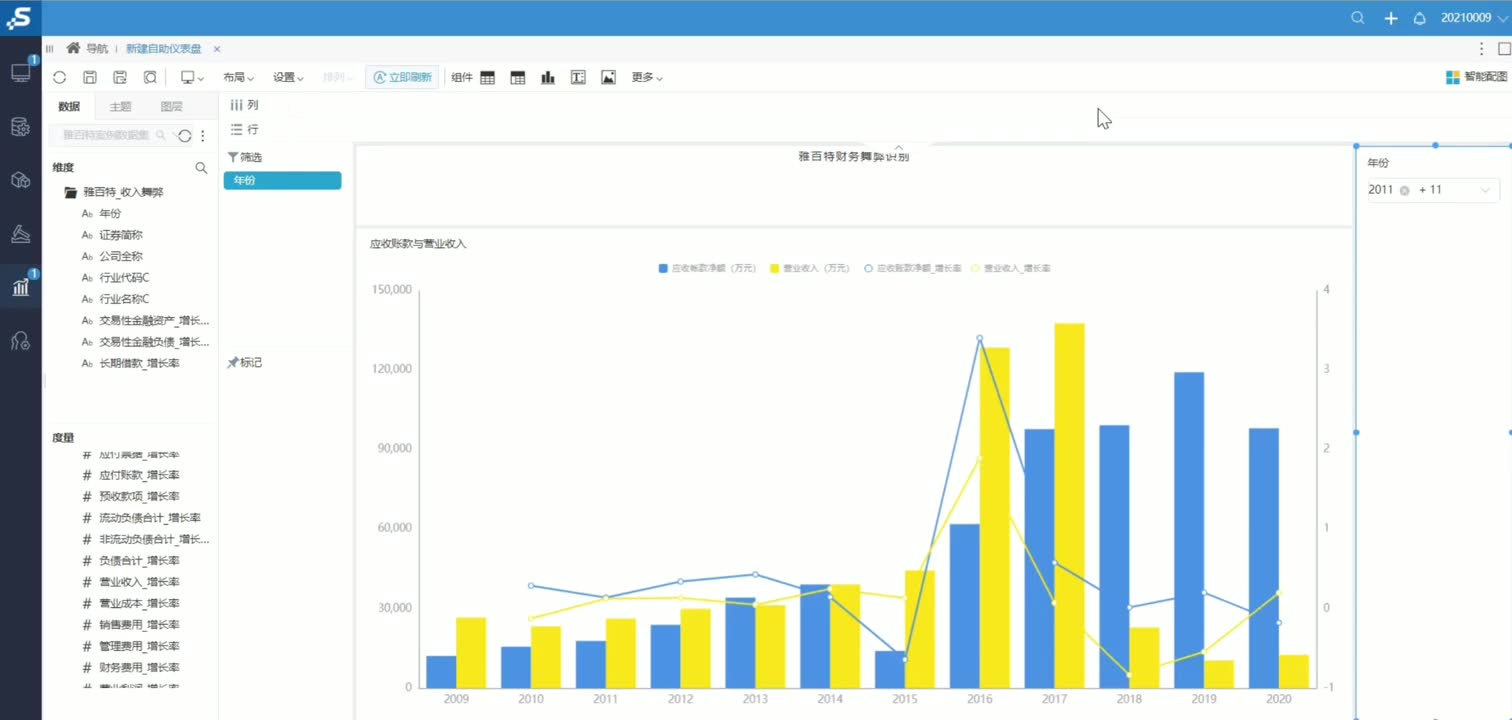Click the bar chart component icon
The width and height of the screenshot is (1512, 720).
(548, 77)
